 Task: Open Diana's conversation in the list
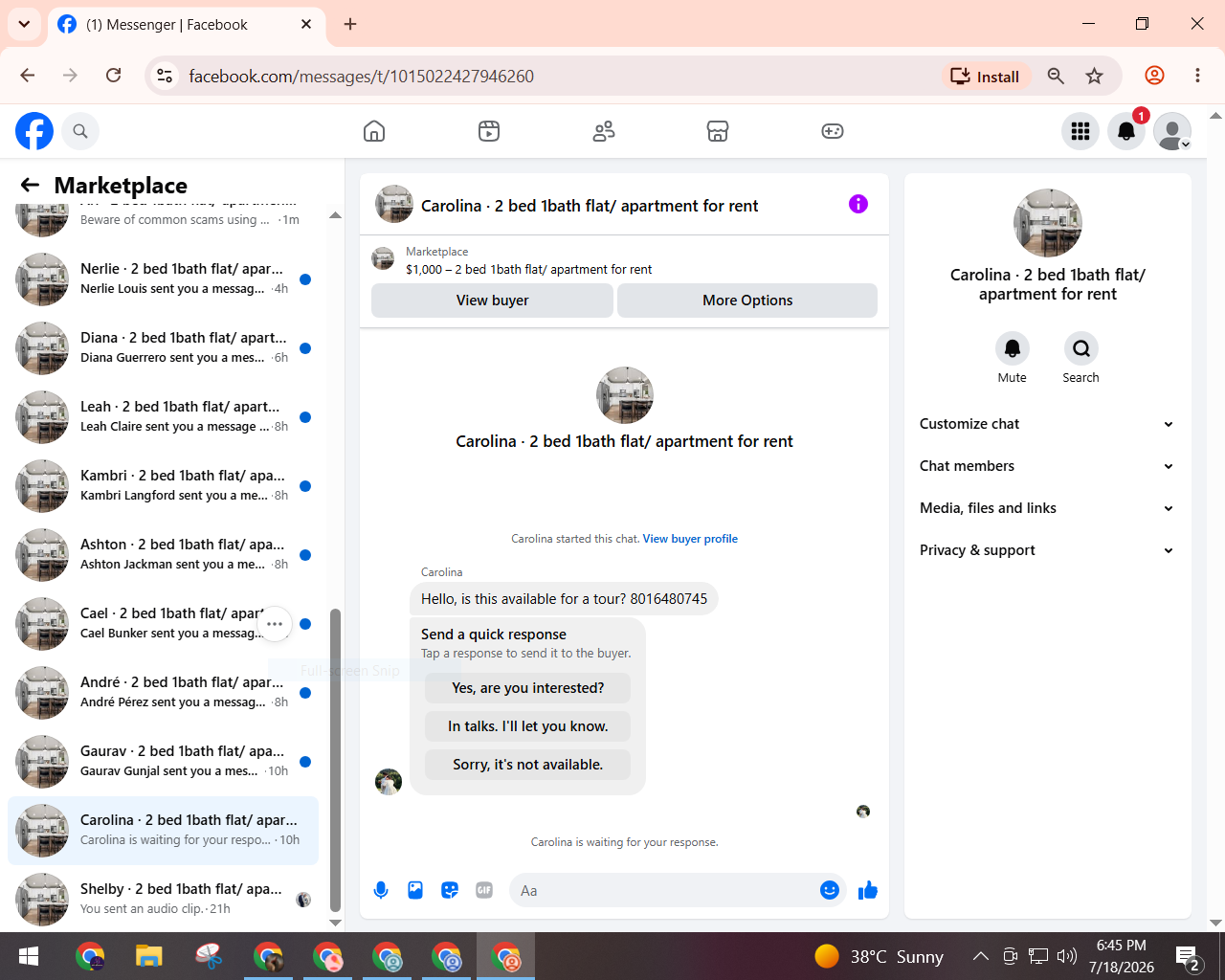coord(164,348)
